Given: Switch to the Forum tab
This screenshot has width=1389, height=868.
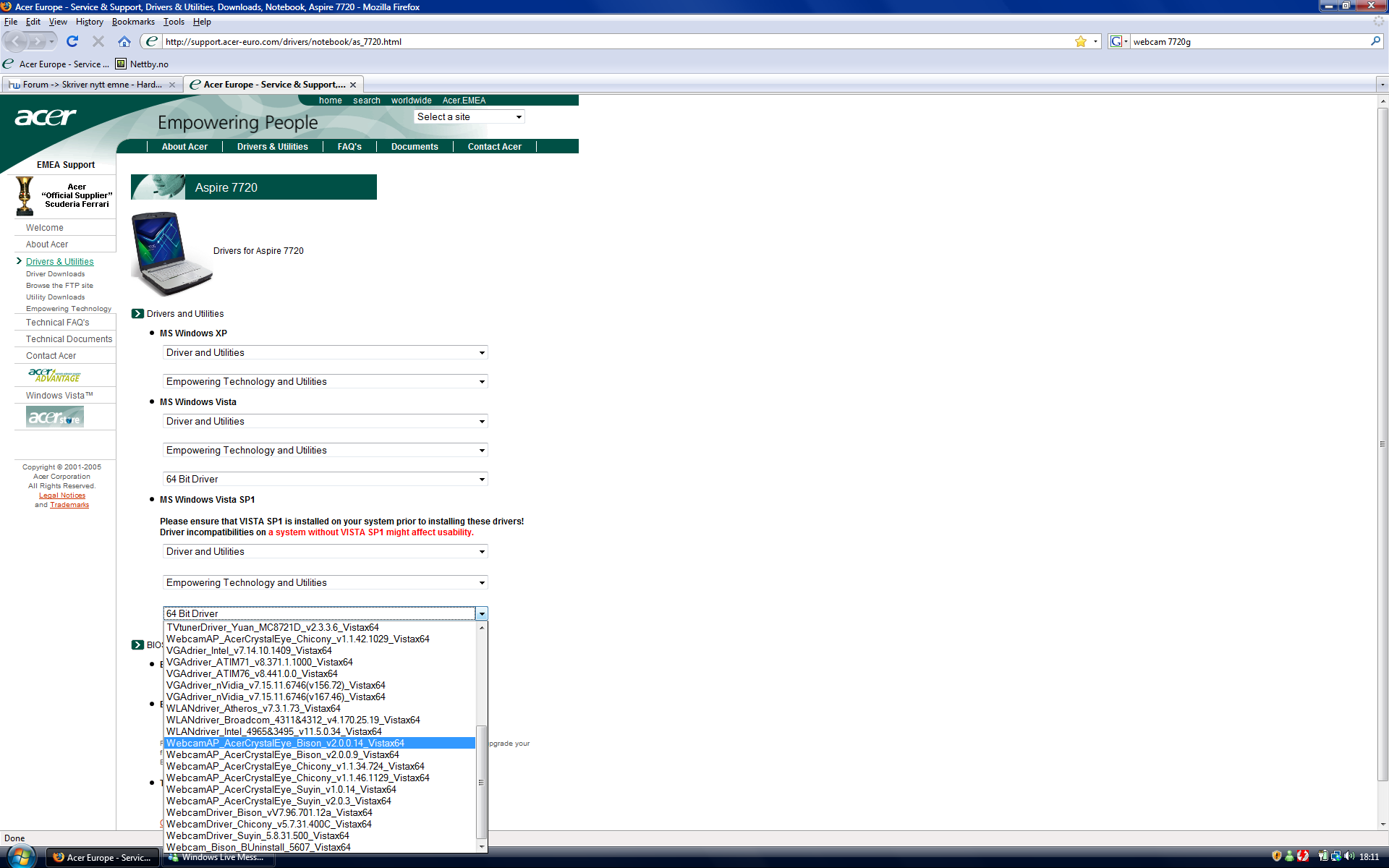Looking at the screenshot, I should [92, 85].
